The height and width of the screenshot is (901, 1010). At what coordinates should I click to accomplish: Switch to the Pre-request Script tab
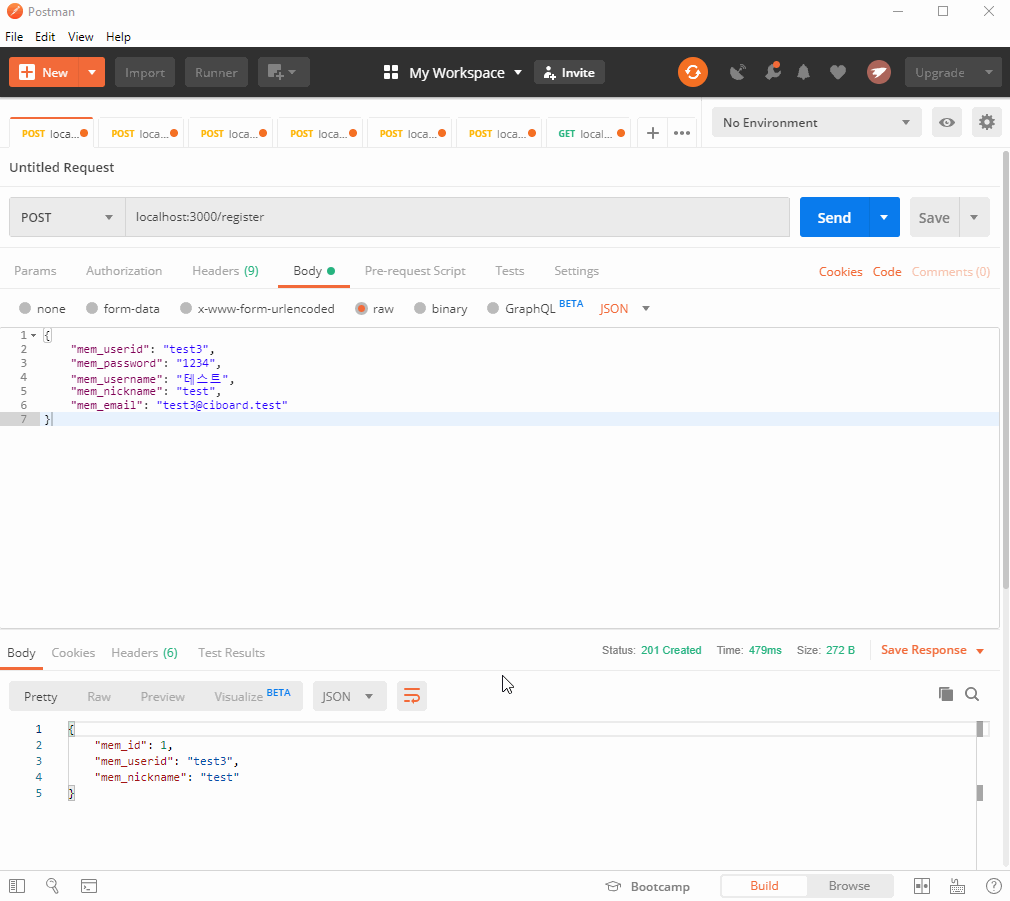click(x=415, y=271)
